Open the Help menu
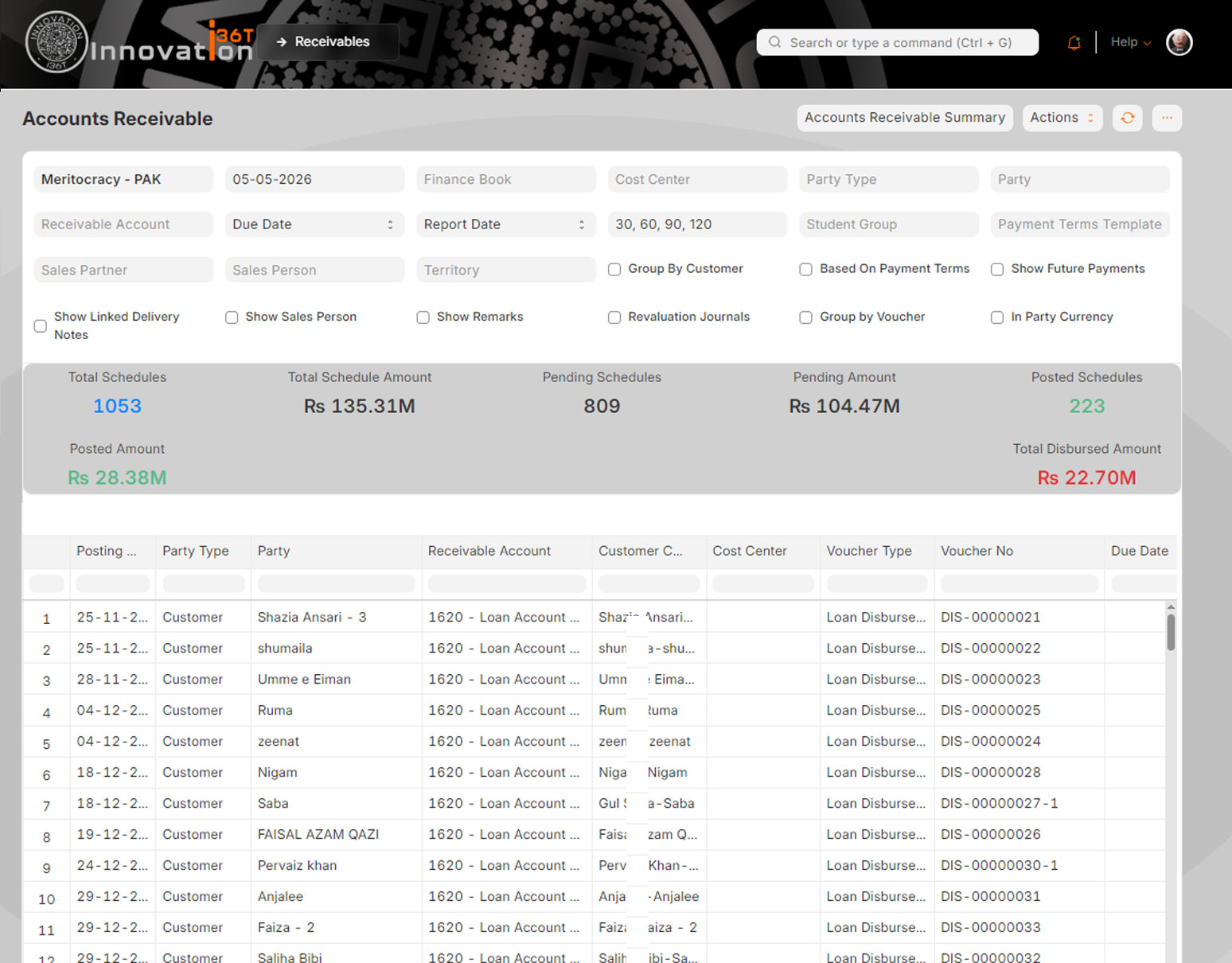The width and height of the screenshot is (1232, 963). point(1130,42)
